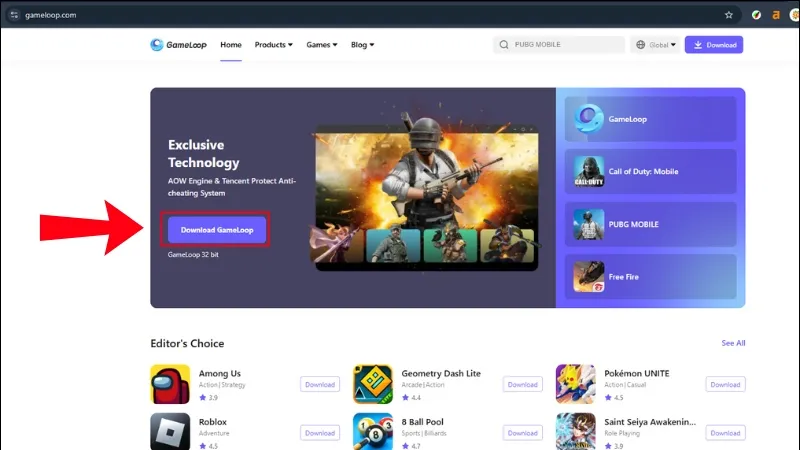Image resolution: width=800 pixels, height=450 pixels.
Task: Click the globe icon in the header
Action: pyautogui.click(x=640, y=45)
